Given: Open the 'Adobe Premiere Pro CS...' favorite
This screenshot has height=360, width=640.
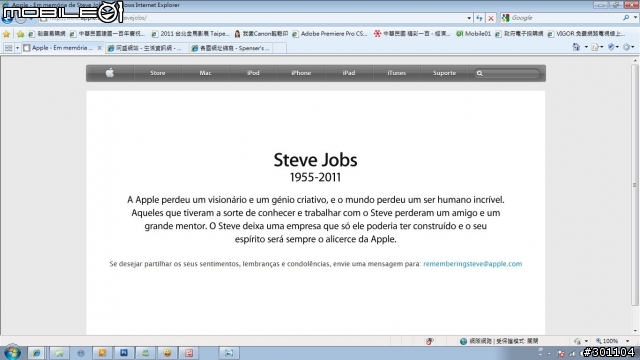Looking at the screenshot, I should click(330, 34).
